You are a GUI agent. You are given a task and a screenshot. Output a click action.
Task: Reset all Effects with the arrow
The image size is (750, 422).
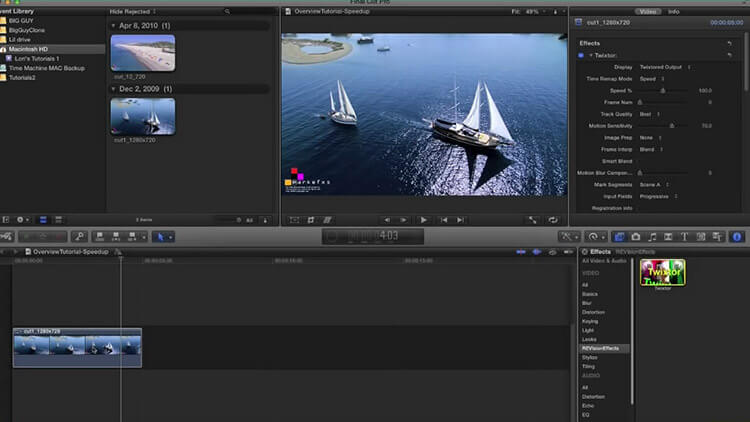click(729, 44)
